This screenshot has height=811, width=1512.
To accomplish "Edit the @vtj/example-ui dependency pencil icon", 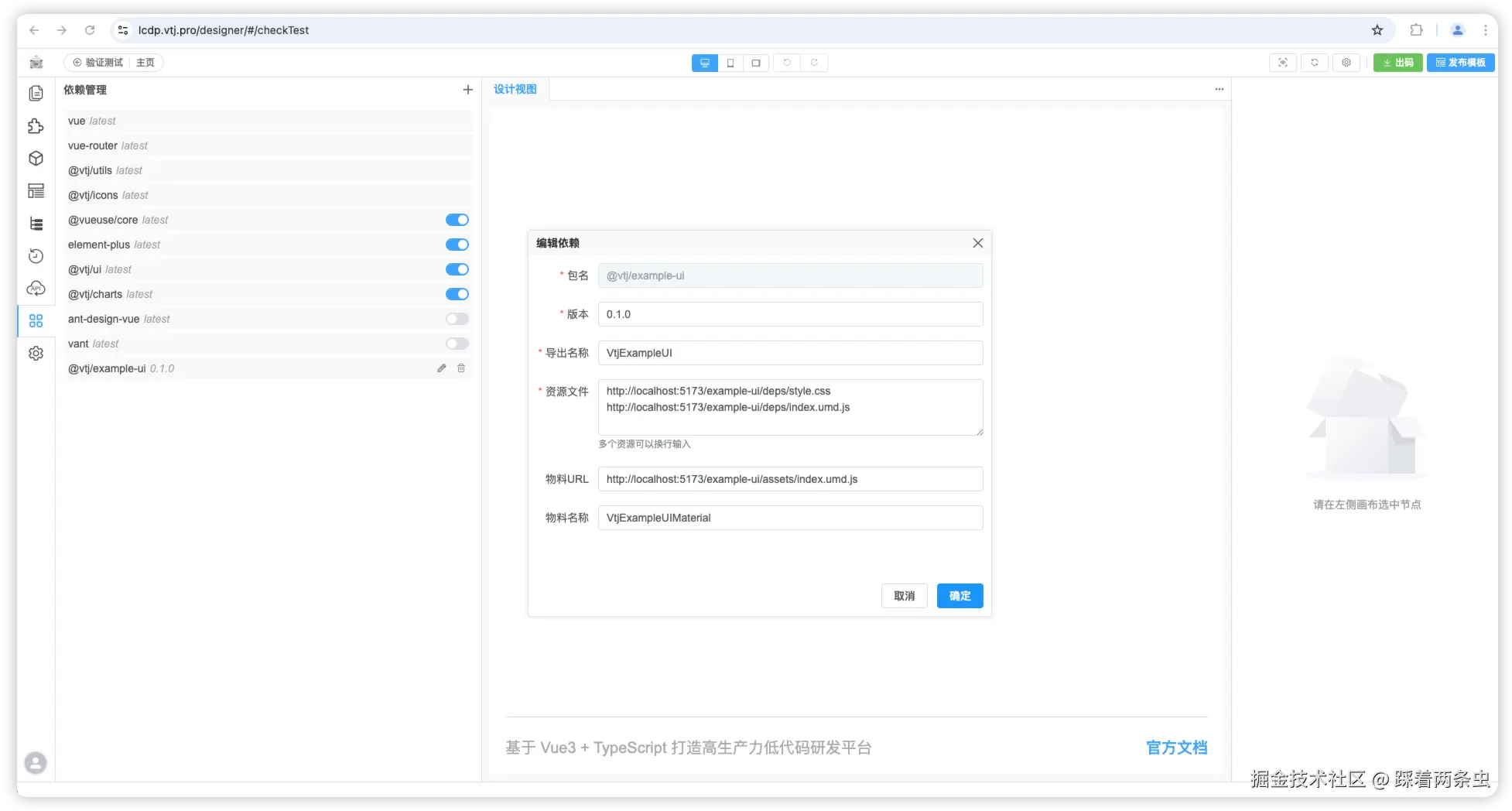I will tap(442, 368).
